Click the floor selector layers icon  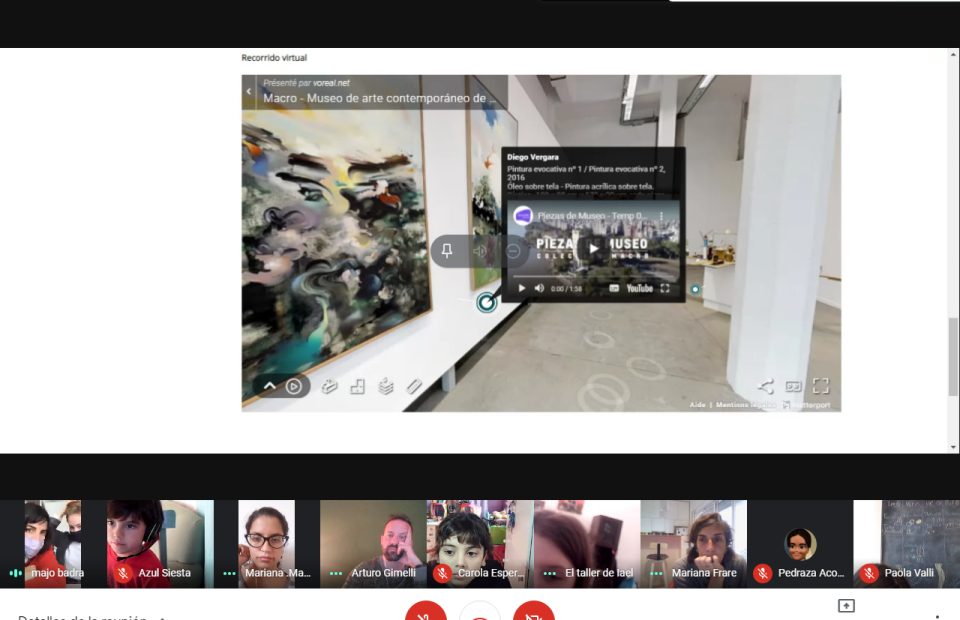pyautogui.click(x=386, y=386)
